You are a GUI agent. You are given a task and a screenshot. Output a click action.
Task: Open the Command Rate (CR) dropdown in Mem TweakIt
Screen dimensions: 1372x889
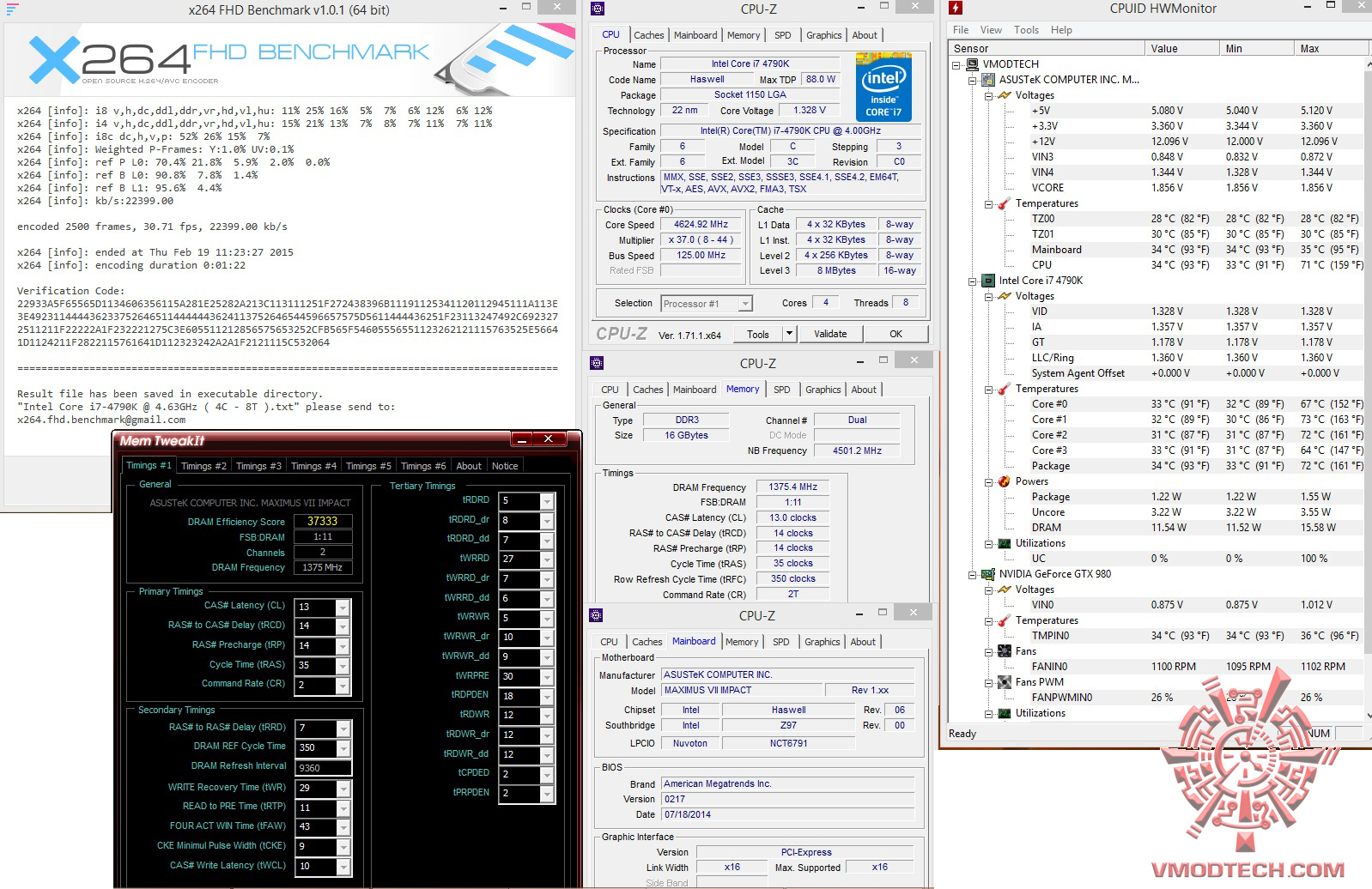343,686
